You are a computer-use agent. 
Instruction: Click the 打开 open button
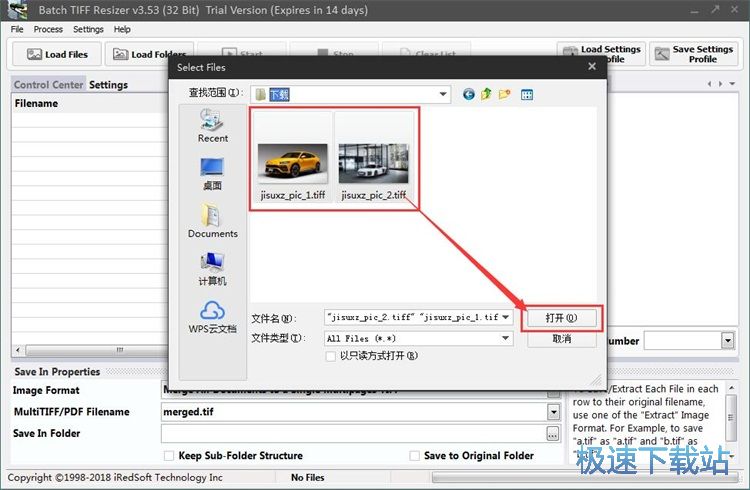pos(562,318)
